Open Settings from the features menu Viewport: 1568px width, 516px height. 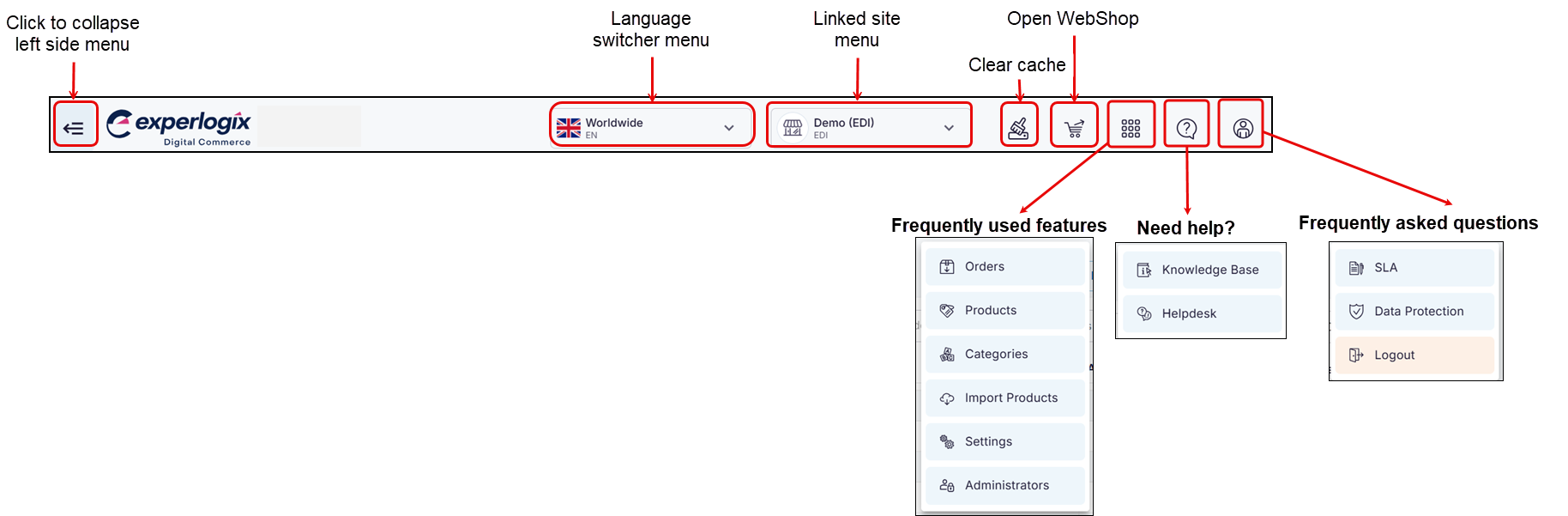[x=1004, y=442]
